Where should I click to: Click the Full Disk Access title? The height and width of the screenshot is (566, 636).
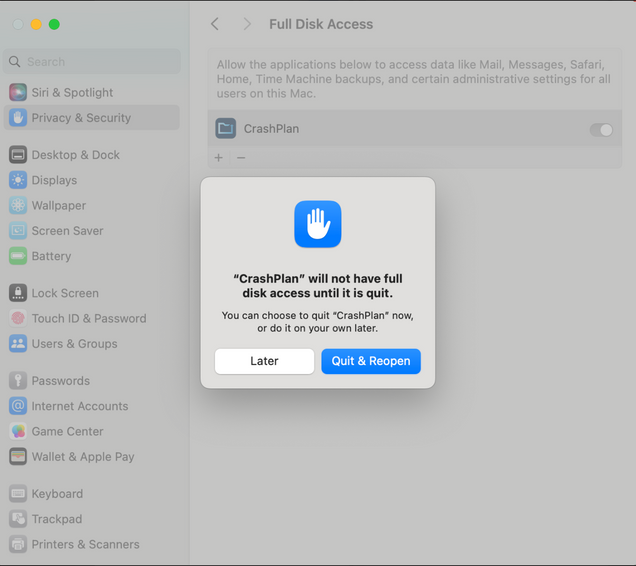click(x=321, y=24)
